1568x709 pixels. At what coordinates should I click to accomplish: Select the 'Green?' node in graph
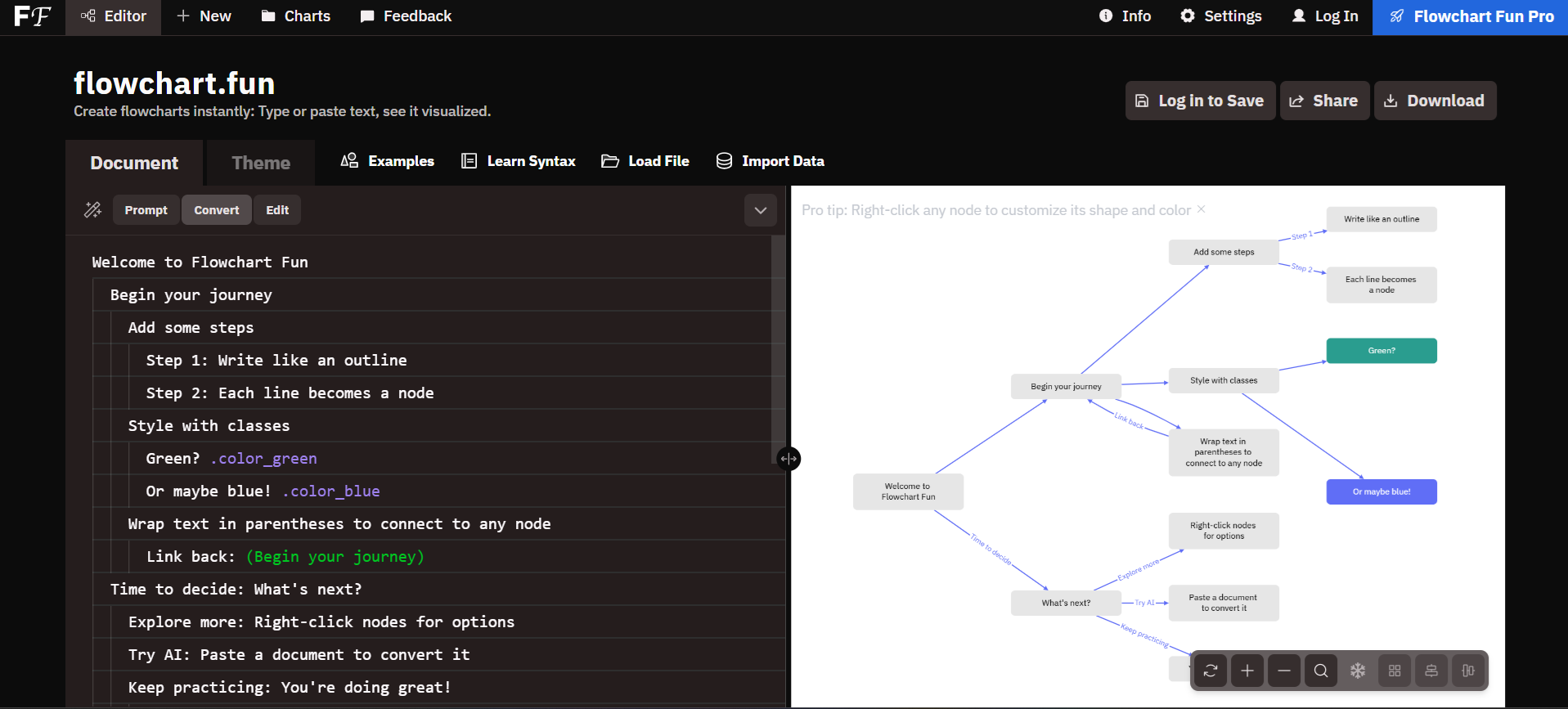point(1382,351)
